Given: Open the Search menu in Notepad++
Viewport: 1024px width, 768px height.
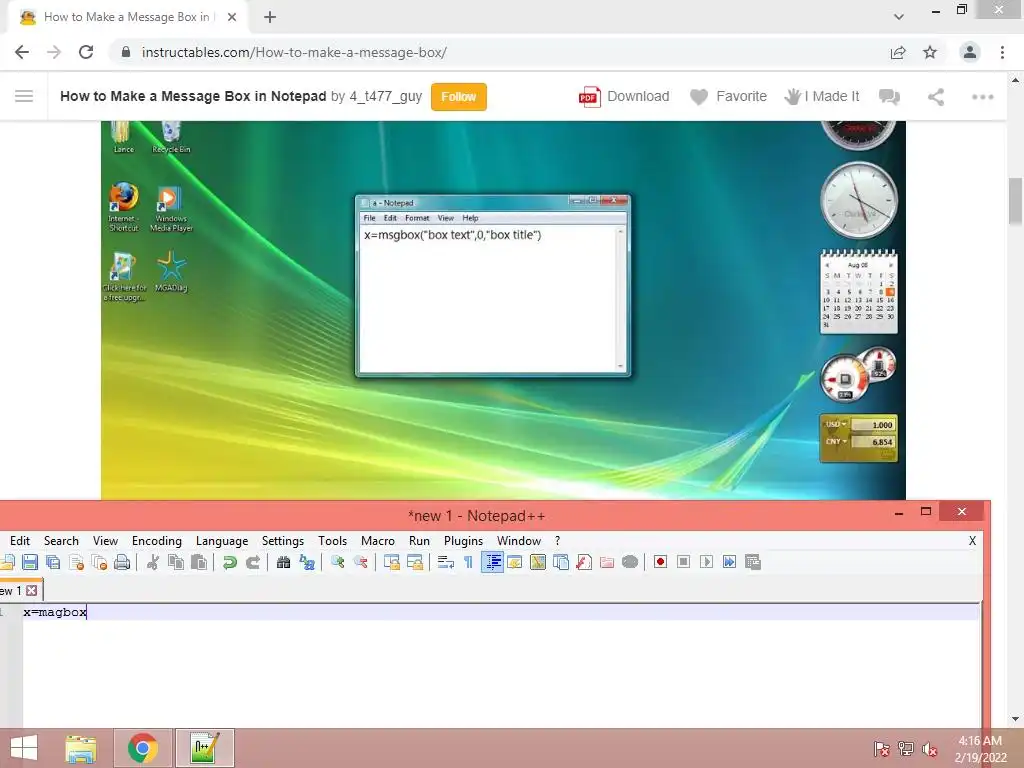Looking at the screenshot, I should [61, 541].
